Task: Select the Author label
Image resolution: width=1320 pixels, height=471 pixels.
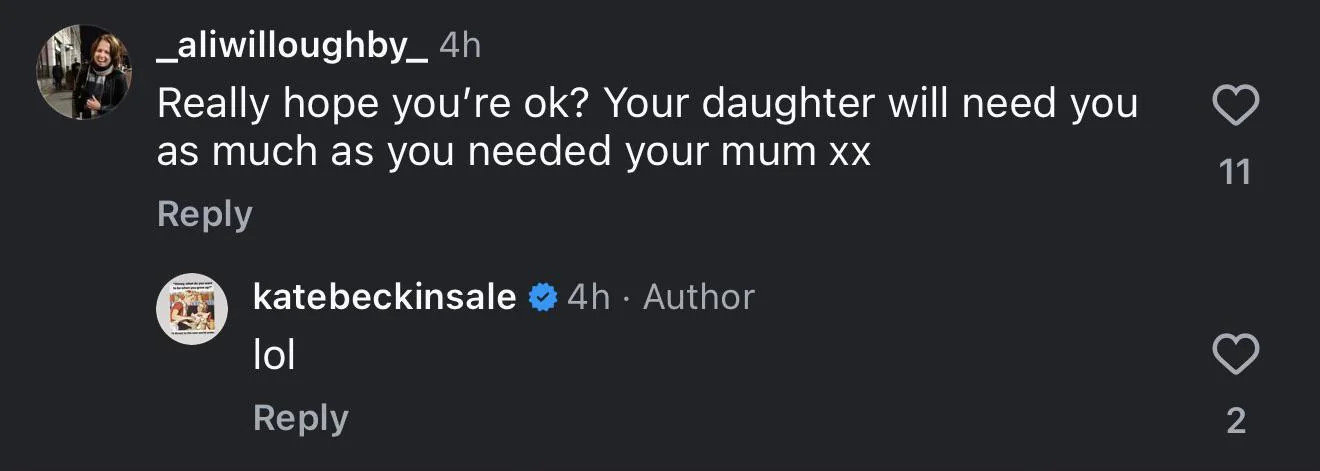Action: click(x=699, y=297)
